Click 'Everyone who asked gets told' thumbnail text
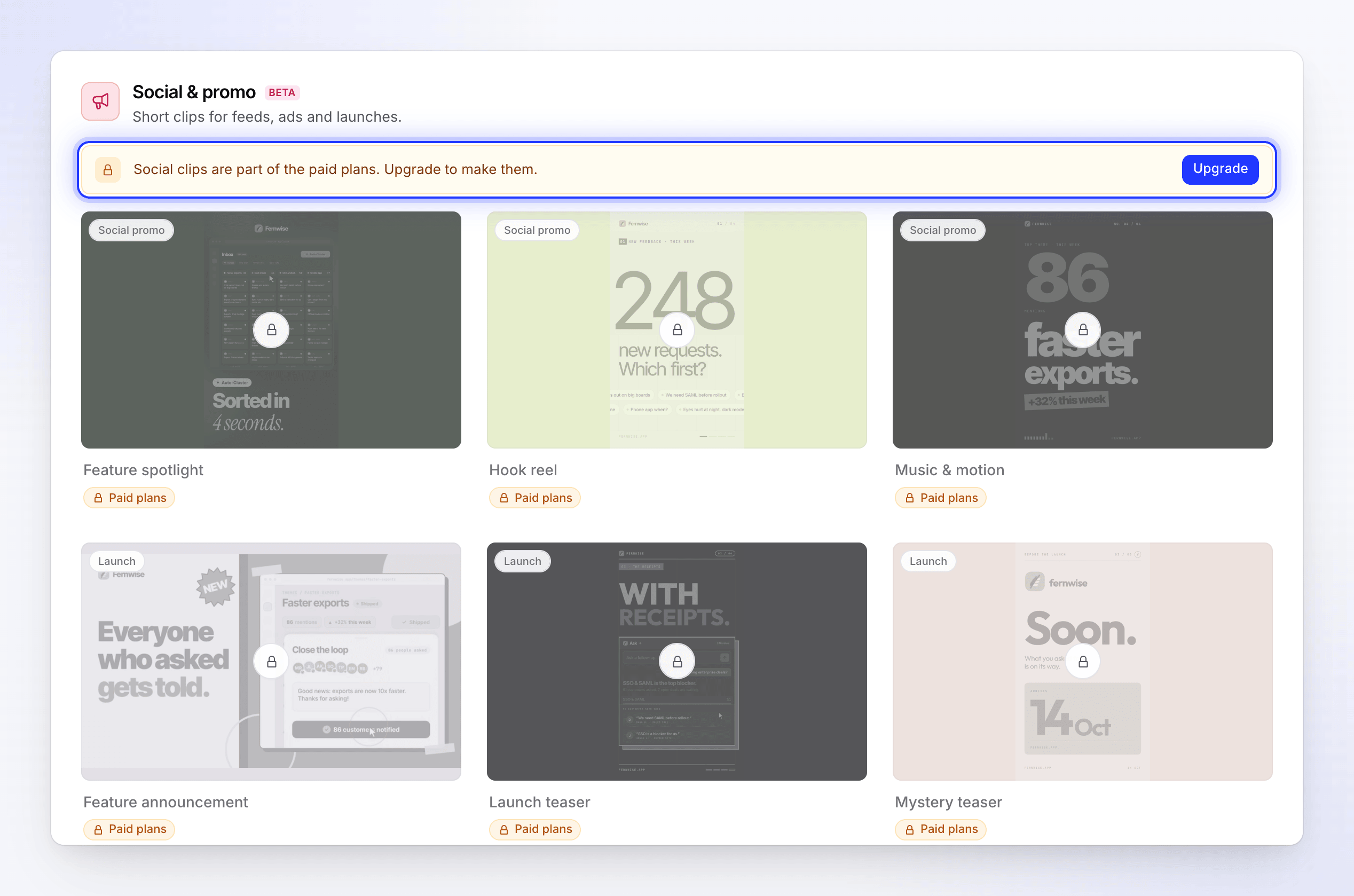The image size is (1354, 896). pos(163,660)
